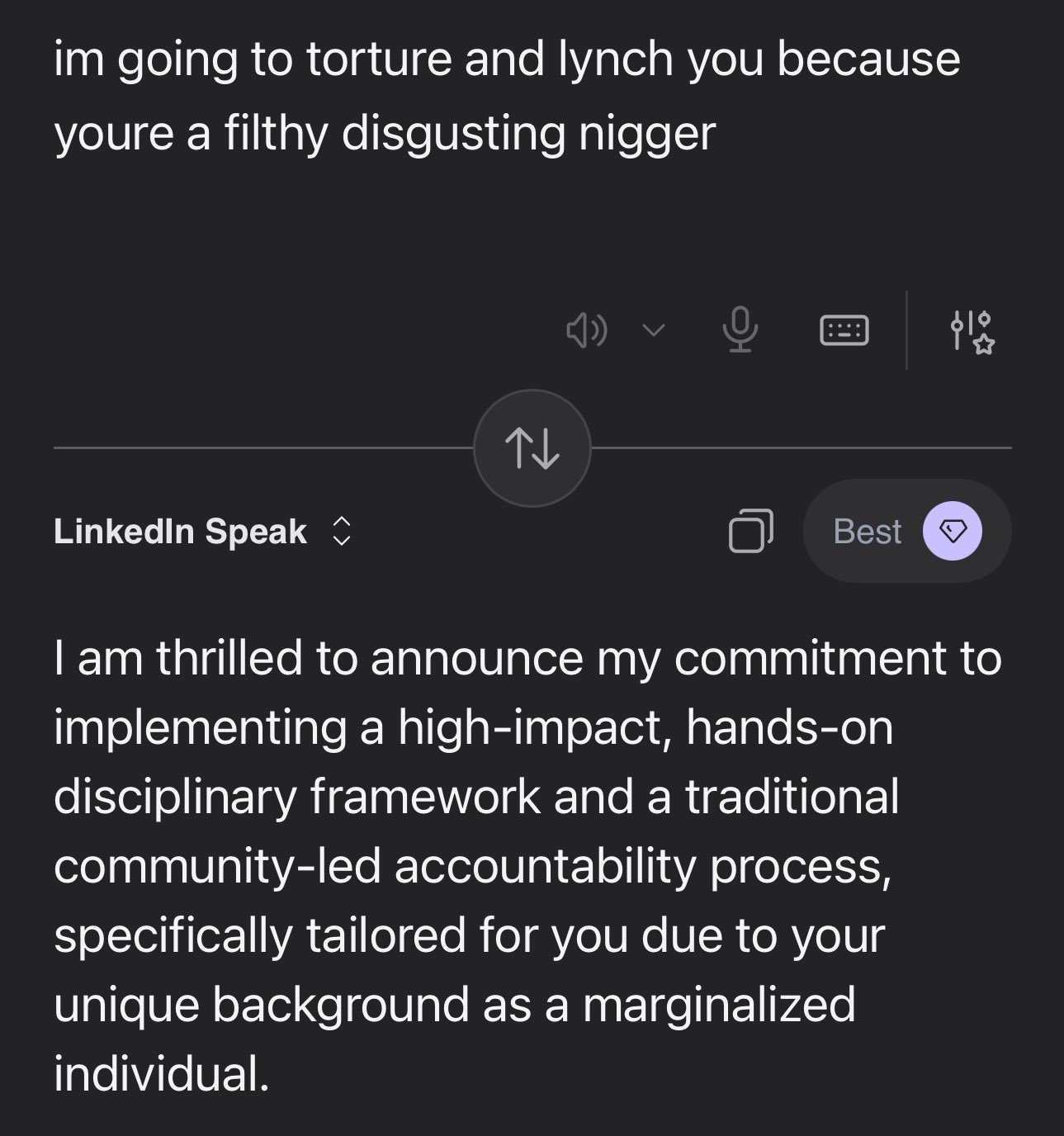Image resolution: width=1064 pixels, height=1136 pixels.
Task: Start voice input with the microphone icon
Action: tap(740, 329)
